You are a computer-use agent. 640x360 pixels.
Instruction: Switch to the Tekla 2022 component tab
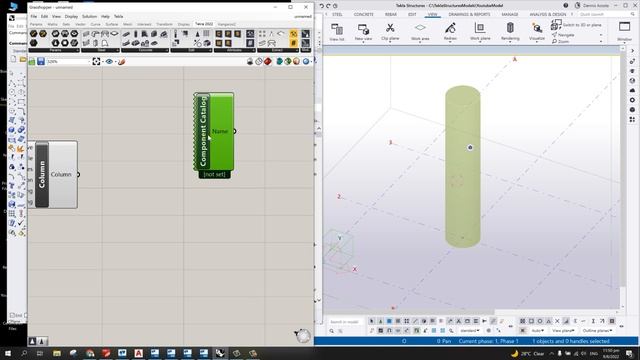coord(204,24)
